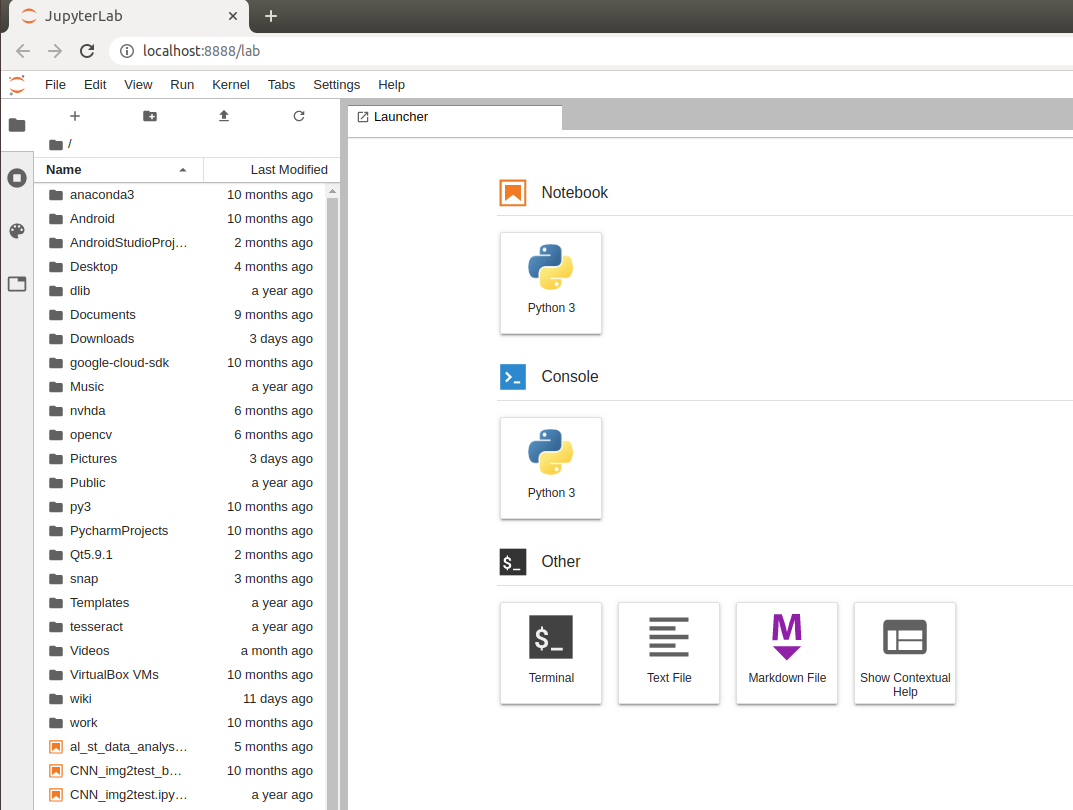
Task: Open Show Contextual Help card
Action: click(905, 653)
